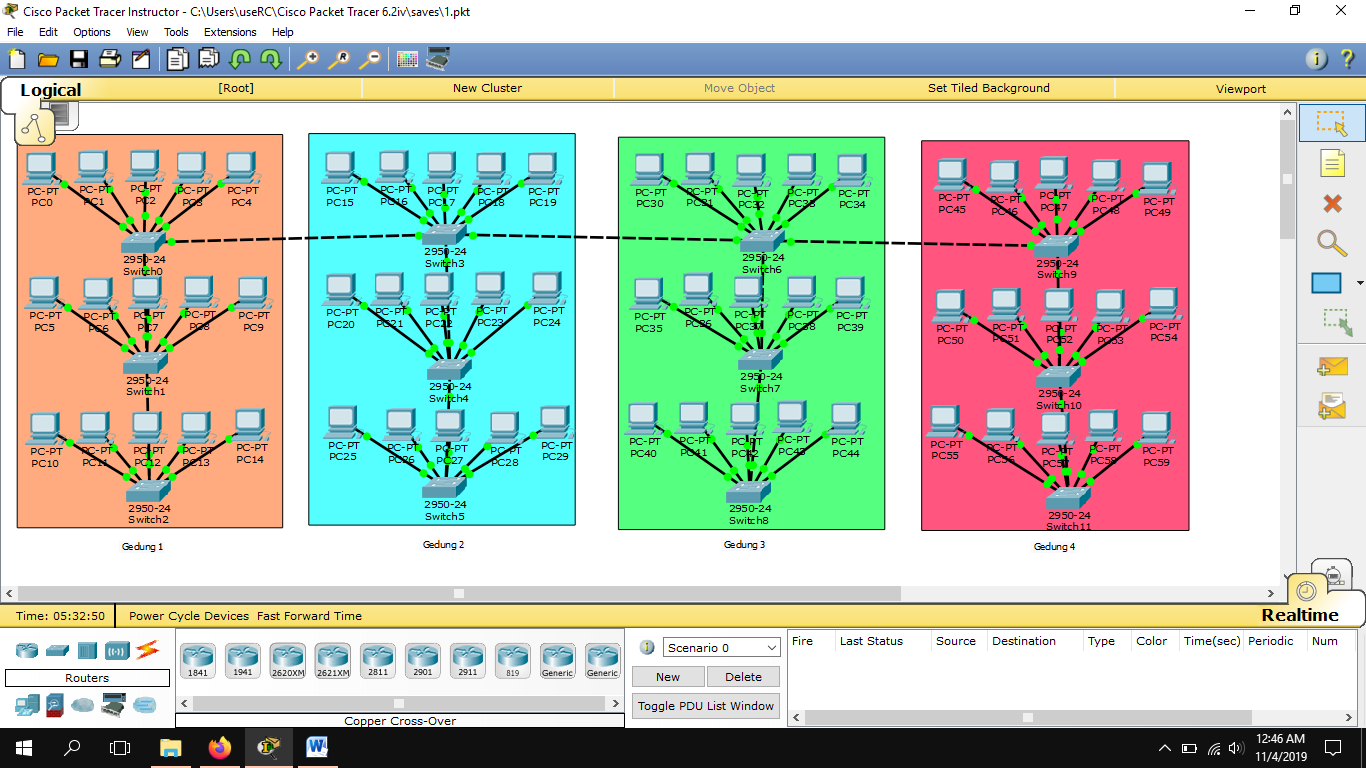Choose the Security category icon
The image size is (1366, 768).
[56, 706]
